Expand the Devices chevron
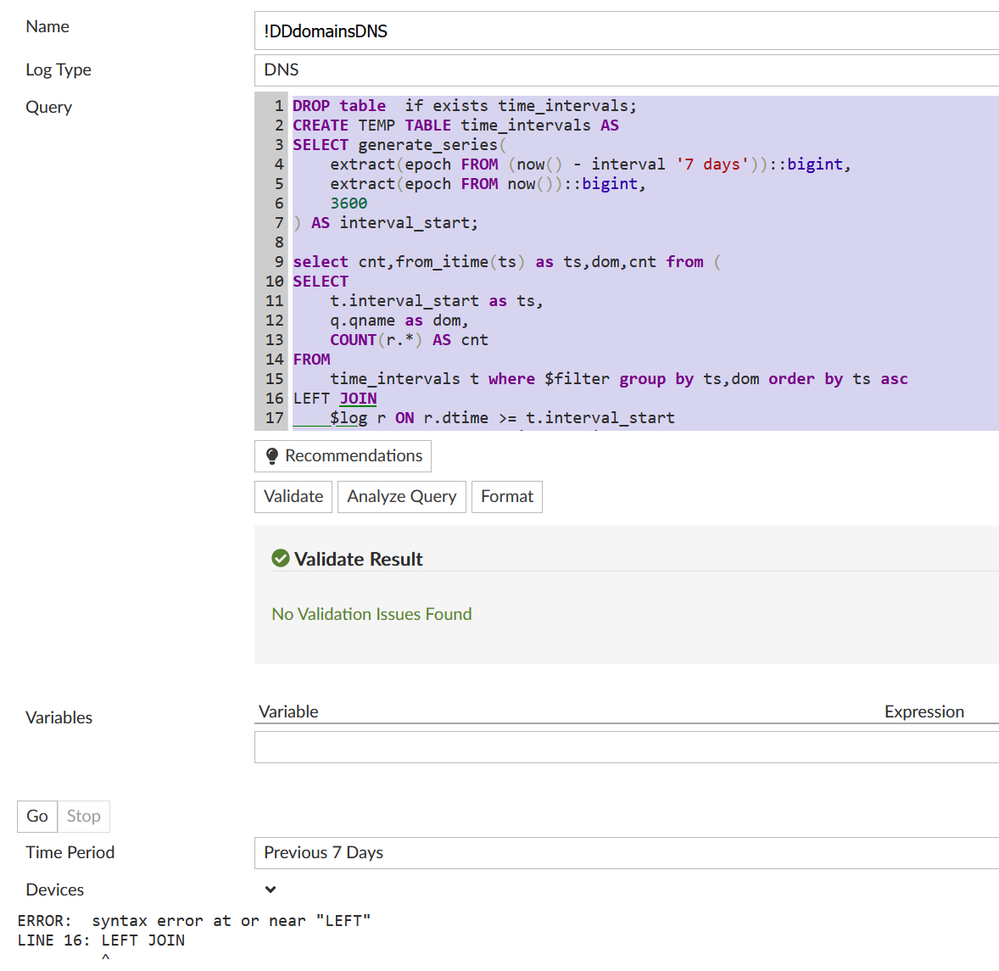The width and height of the screenshot is (999, 971). coord(270,889)
